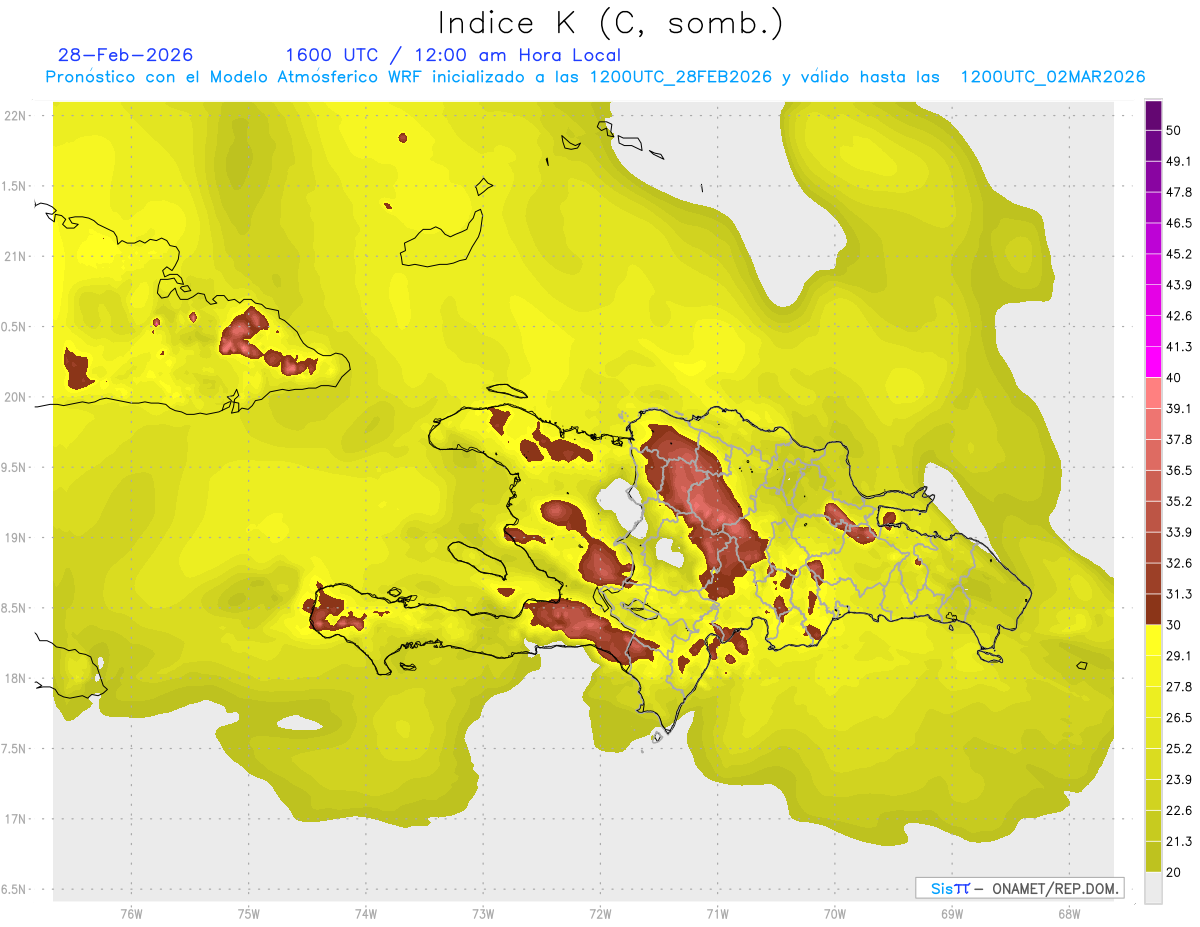Image resolution: width=1200 pixels, height=927 pixels.
Task: Click the '22.6' color bar value
Action: pyautogui.click(x=1179, y=811)
